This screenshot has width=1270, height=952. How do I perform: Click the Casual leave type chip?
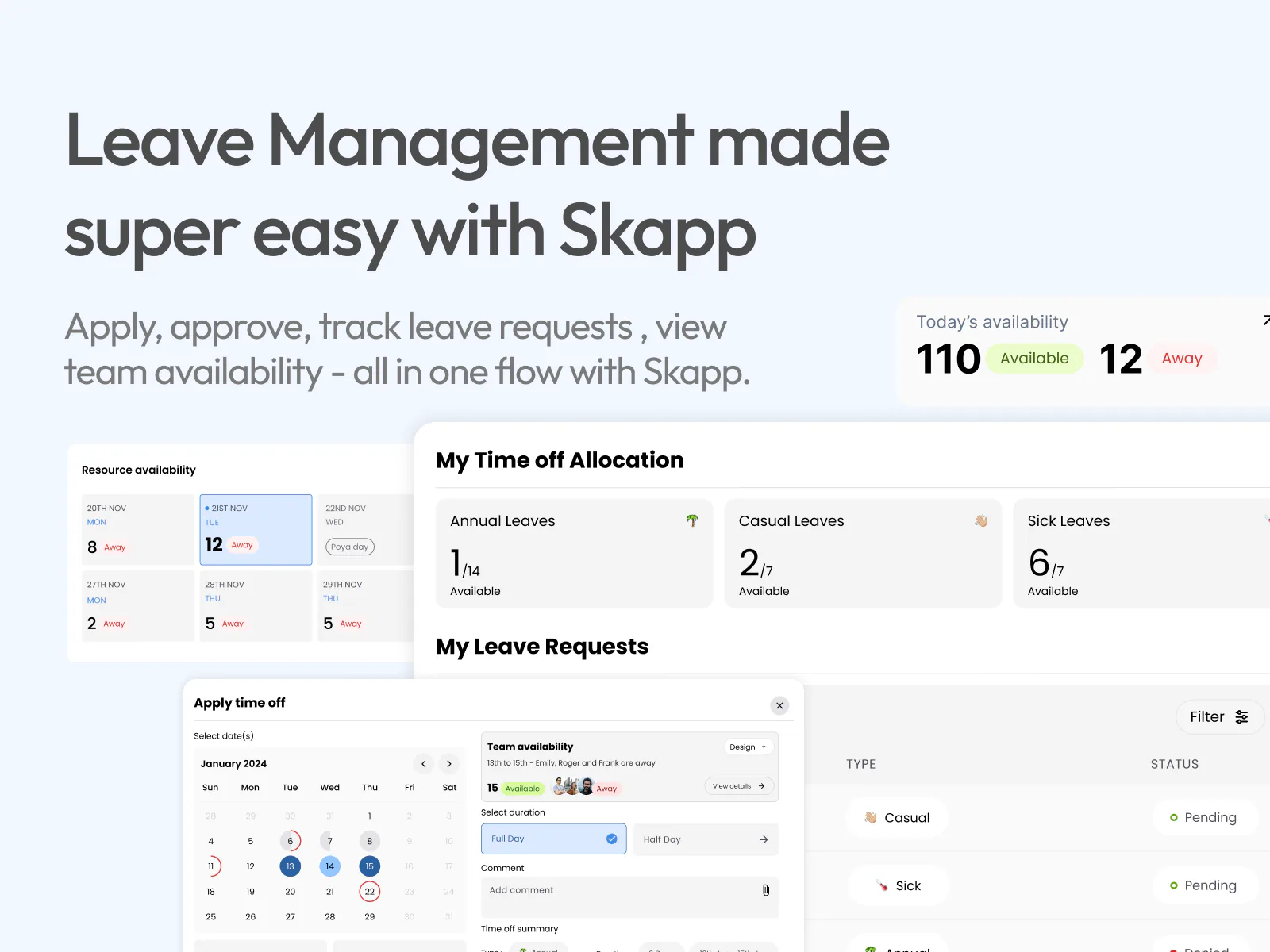coord(897,817)
